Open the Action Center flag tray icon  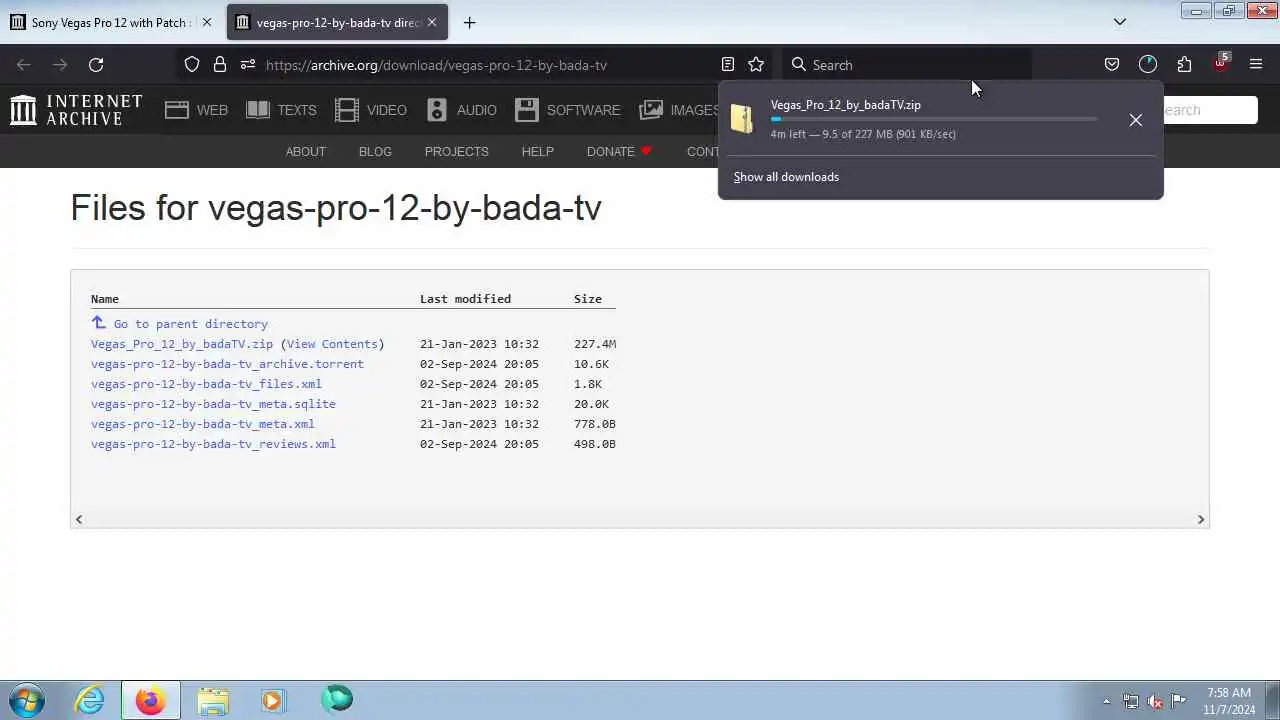tap(1179, 701)
